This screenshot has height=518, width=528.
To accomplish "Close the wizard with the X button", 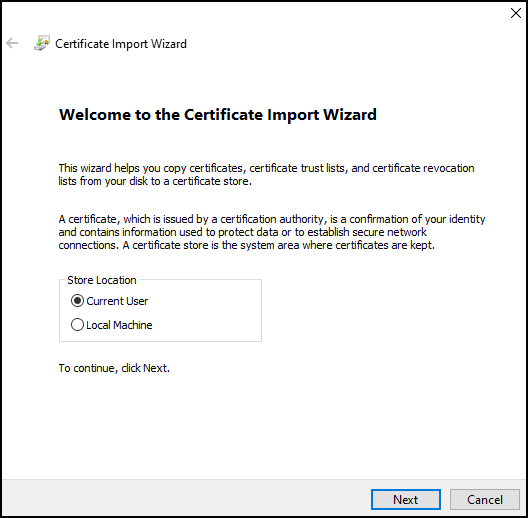I will click(x=515, y=13).
